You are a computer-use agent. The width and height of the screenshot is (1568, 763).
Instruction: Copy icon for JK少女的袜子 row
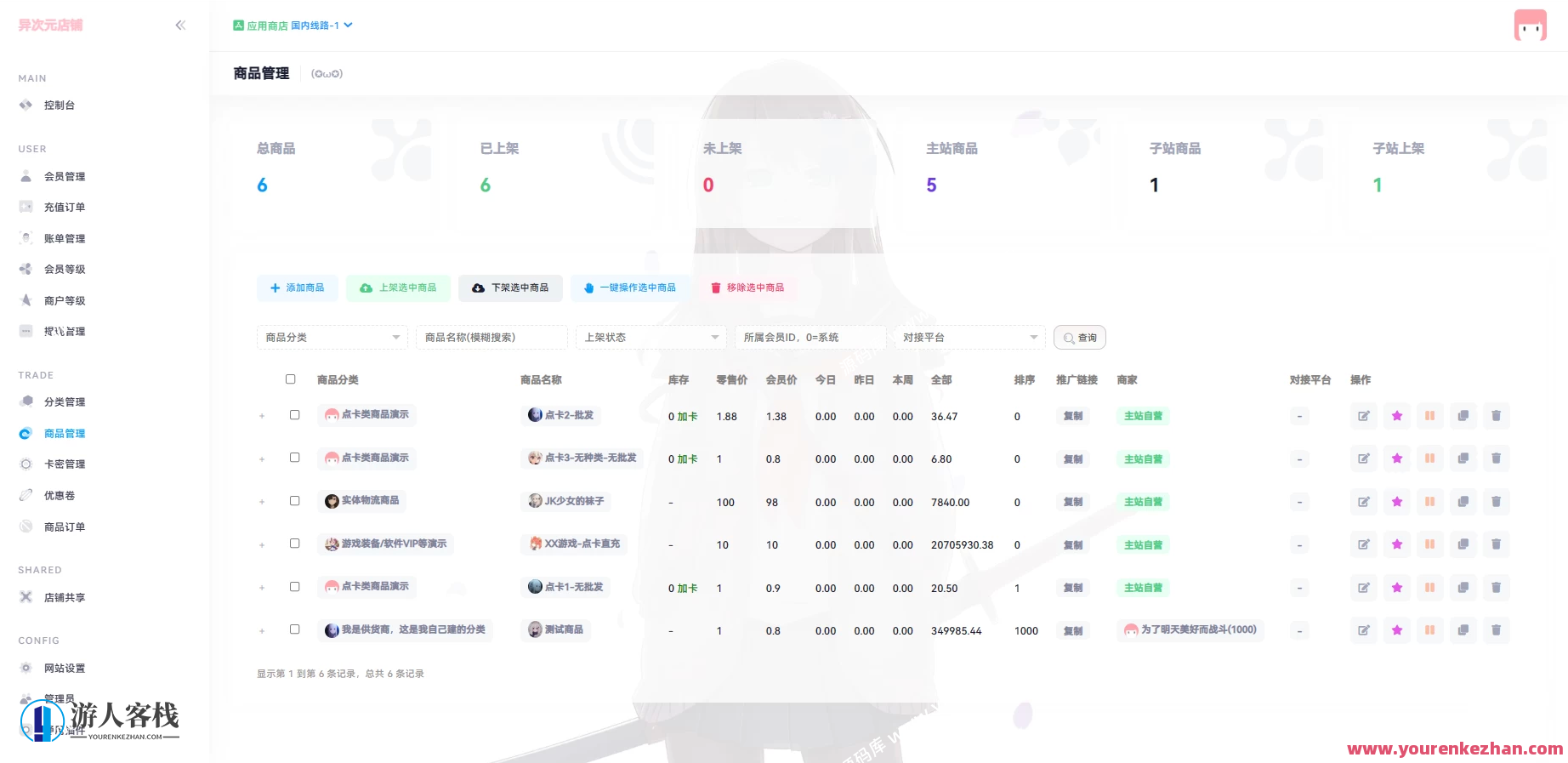[1463, 502]
